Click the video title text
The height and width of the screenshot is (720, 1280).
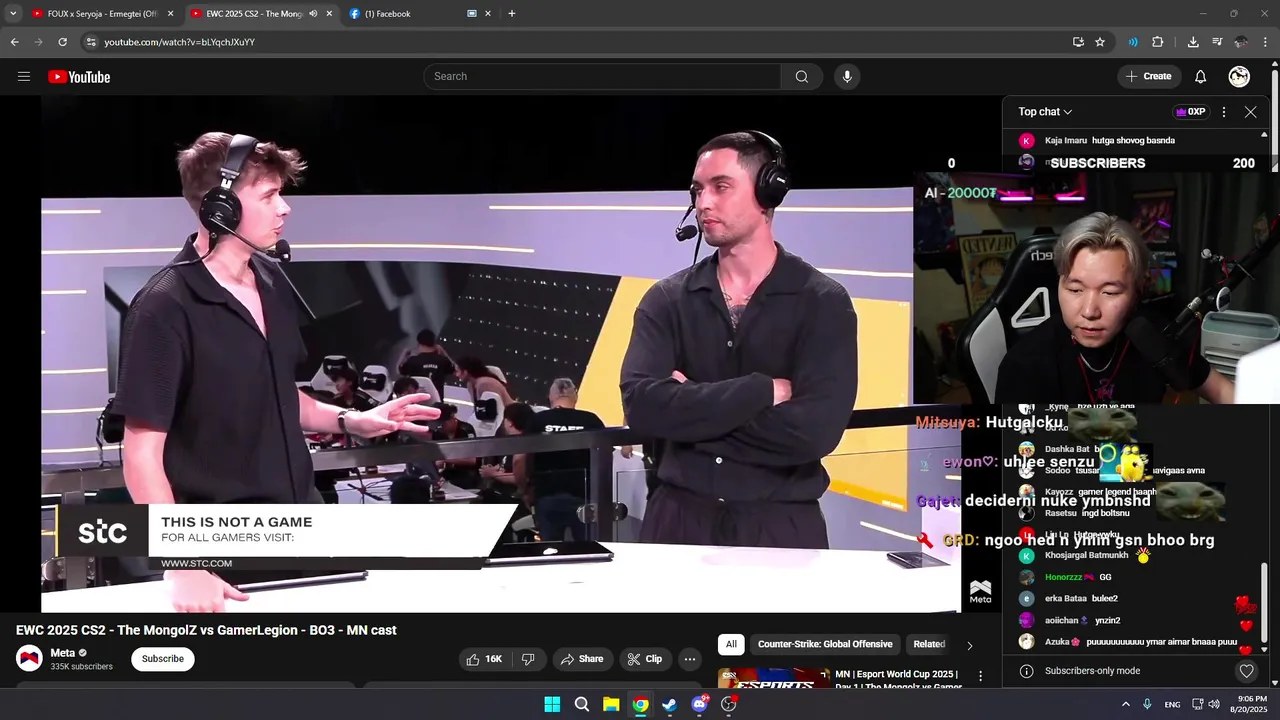click(x=206, y=630)
